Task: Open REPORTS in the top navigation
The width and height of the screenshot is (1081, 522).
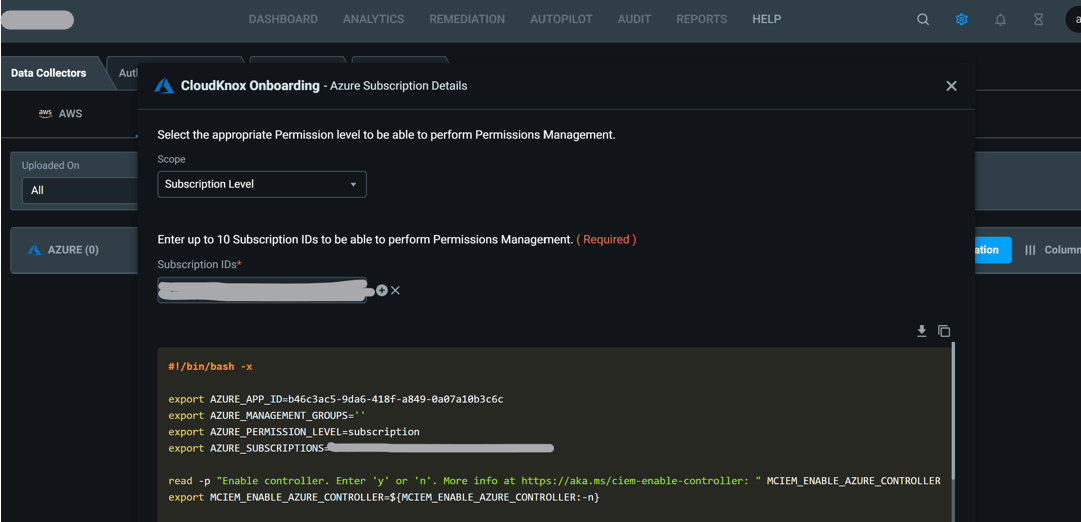Action: click(701, 19)
